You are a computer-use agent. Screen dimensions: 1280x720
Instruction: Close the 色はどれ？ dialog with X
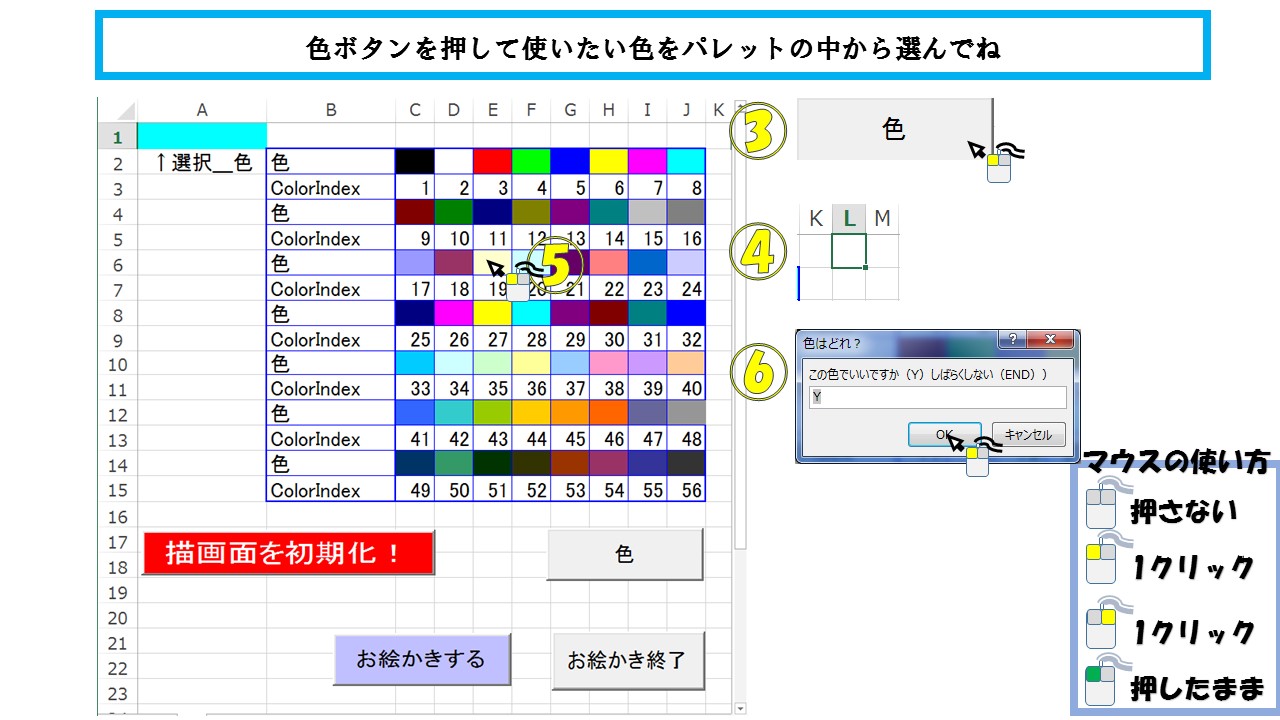coord(1051,340)
